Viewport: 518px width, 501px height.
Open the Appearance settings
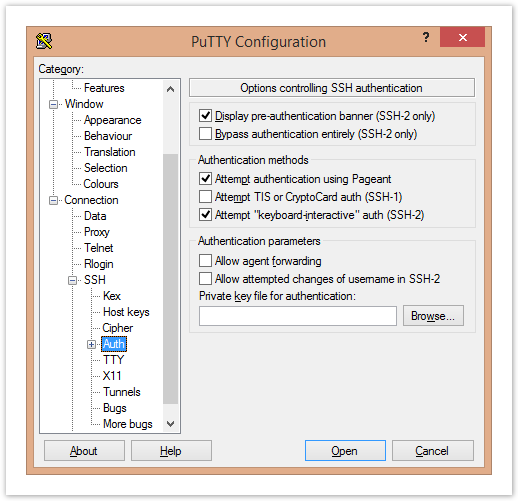coord(113,120)
